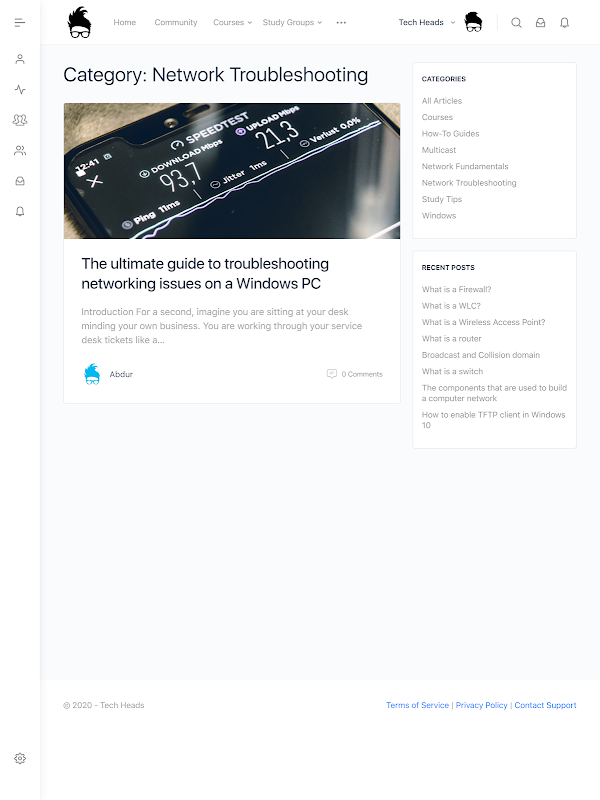The height and width of the screenshot is (800, 600).
Task: Click the comments speech bubble icon
Action: 332,374
